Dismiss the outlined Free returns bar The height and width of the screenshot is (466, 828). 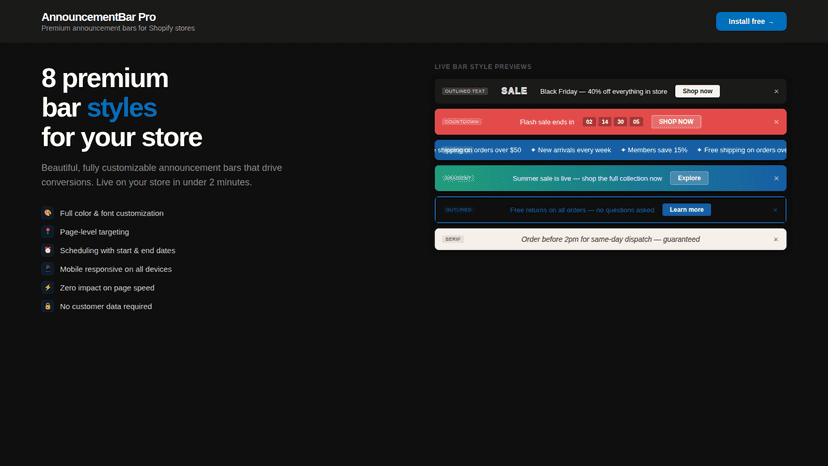pyautogui.click(x=775, y=210)
